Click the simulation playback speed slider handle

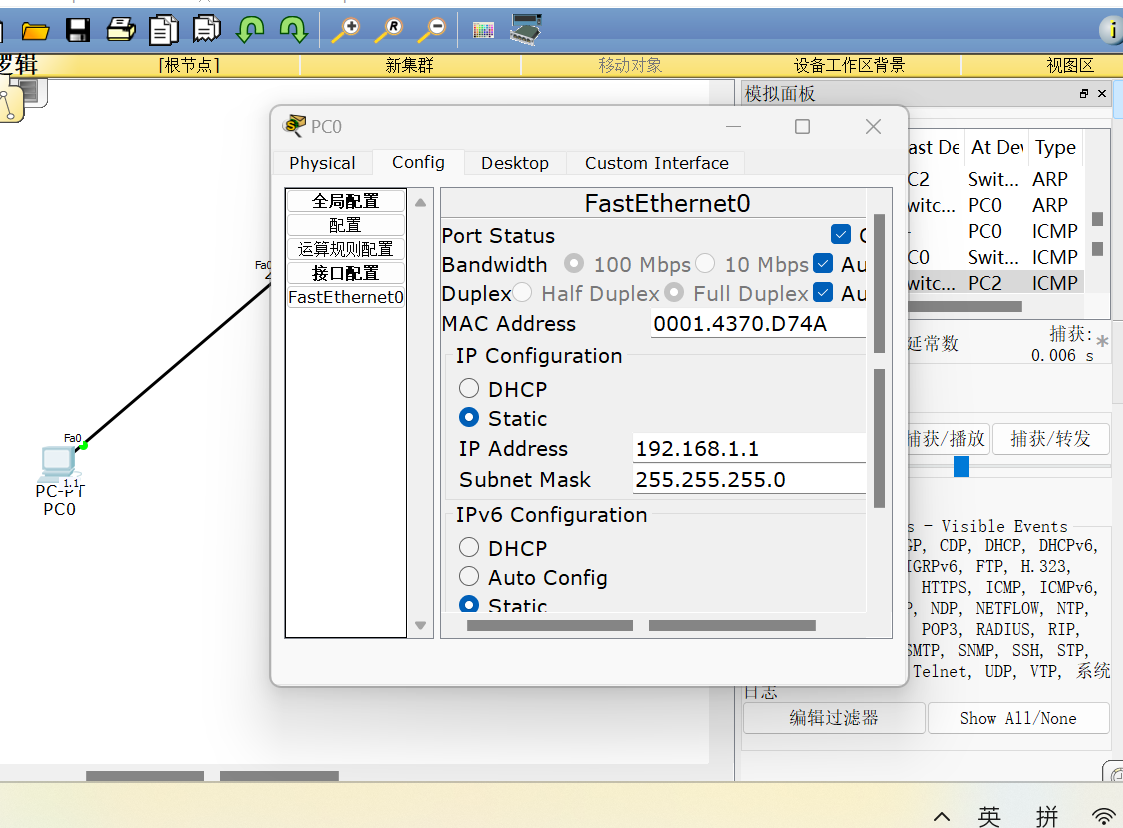[961, 466]
